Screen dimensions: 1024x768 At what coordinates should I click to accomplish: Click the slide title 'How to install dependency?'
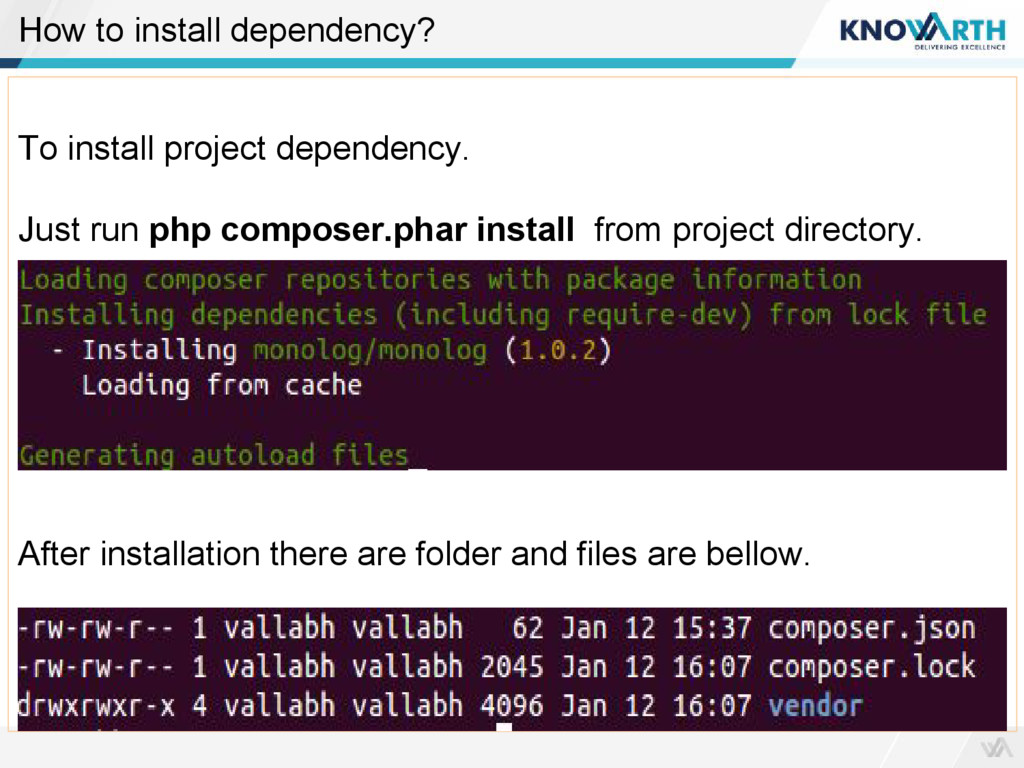(x=227, y=31)
